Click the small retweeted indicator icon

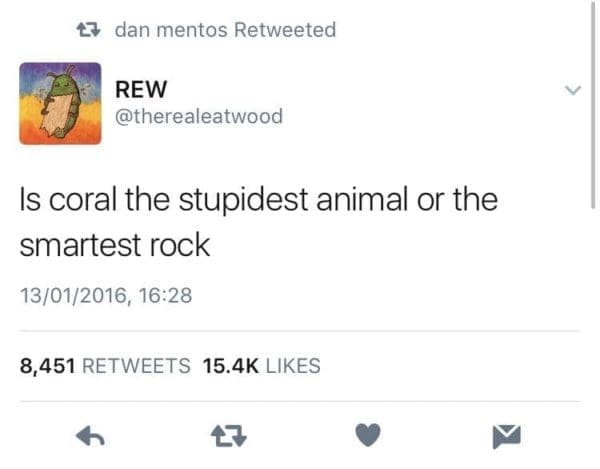click(x=88, y=29)
